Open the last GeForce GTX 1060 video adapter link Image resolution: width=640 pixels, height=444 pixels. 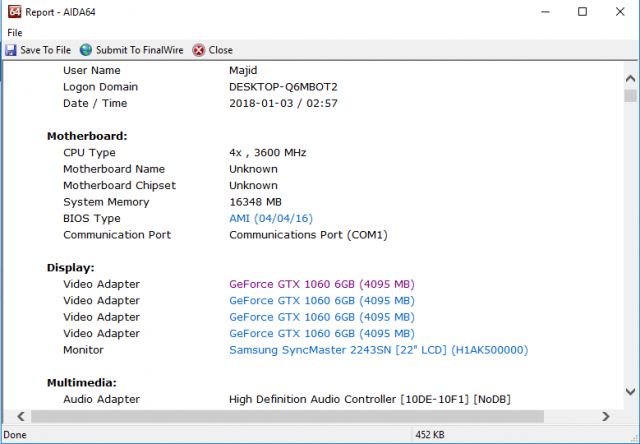321,333
